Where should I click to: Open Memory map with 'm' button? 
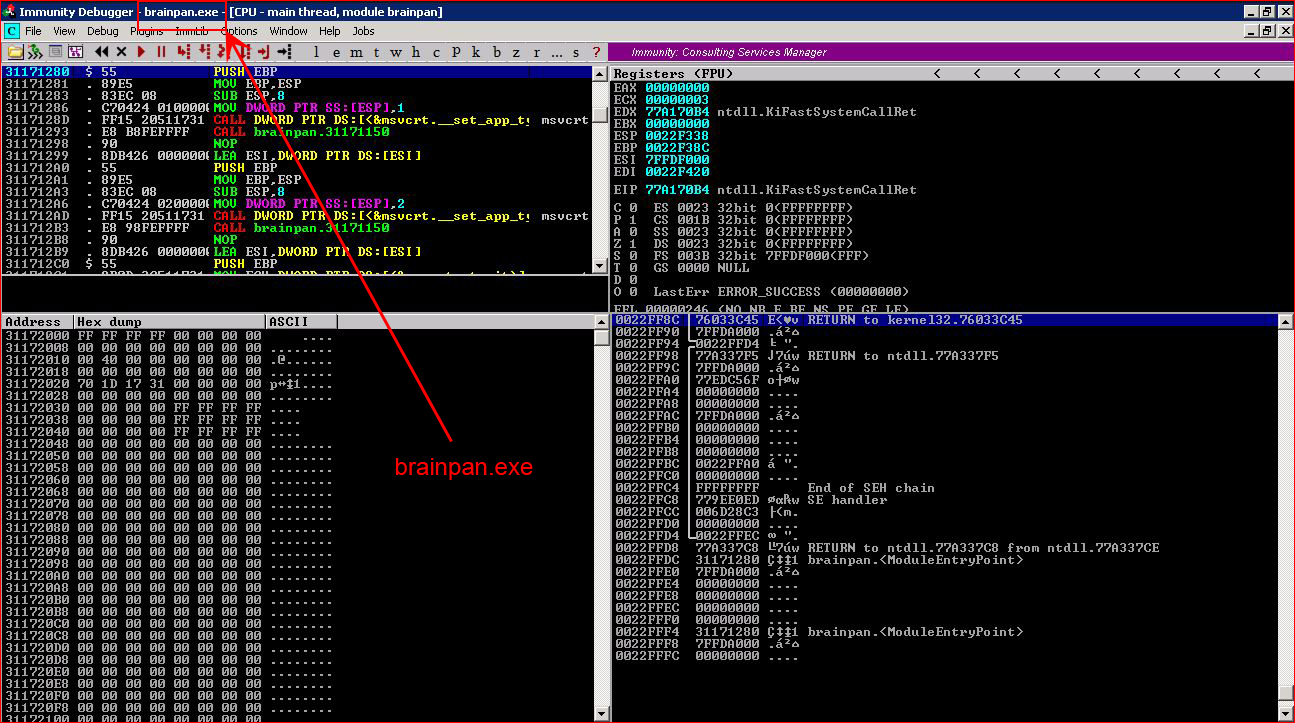[356, 51]
